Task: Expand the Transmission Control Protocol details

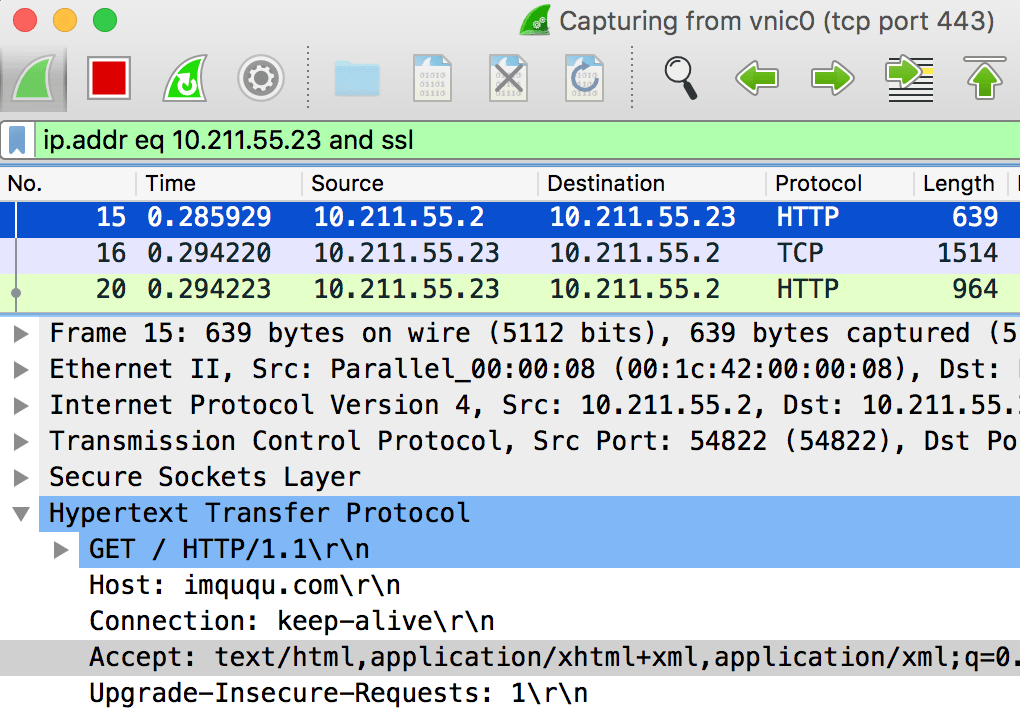Action: [x=21, y=441]
